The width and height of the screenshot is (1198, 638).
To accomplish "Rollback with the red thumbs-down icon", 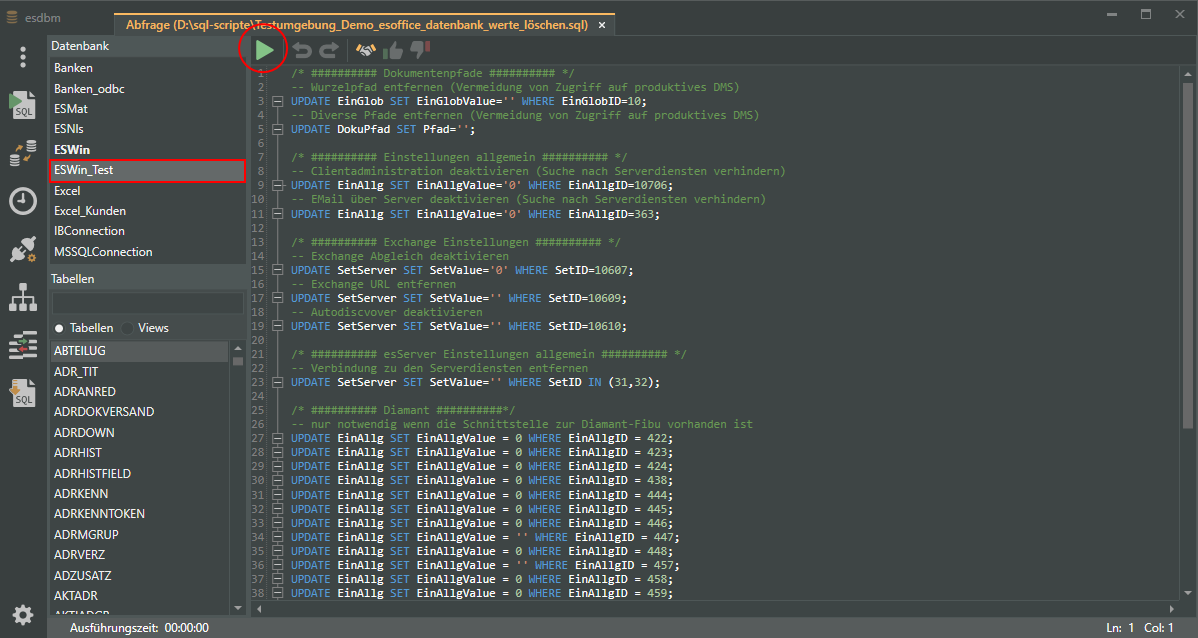I will pos(420,49).
